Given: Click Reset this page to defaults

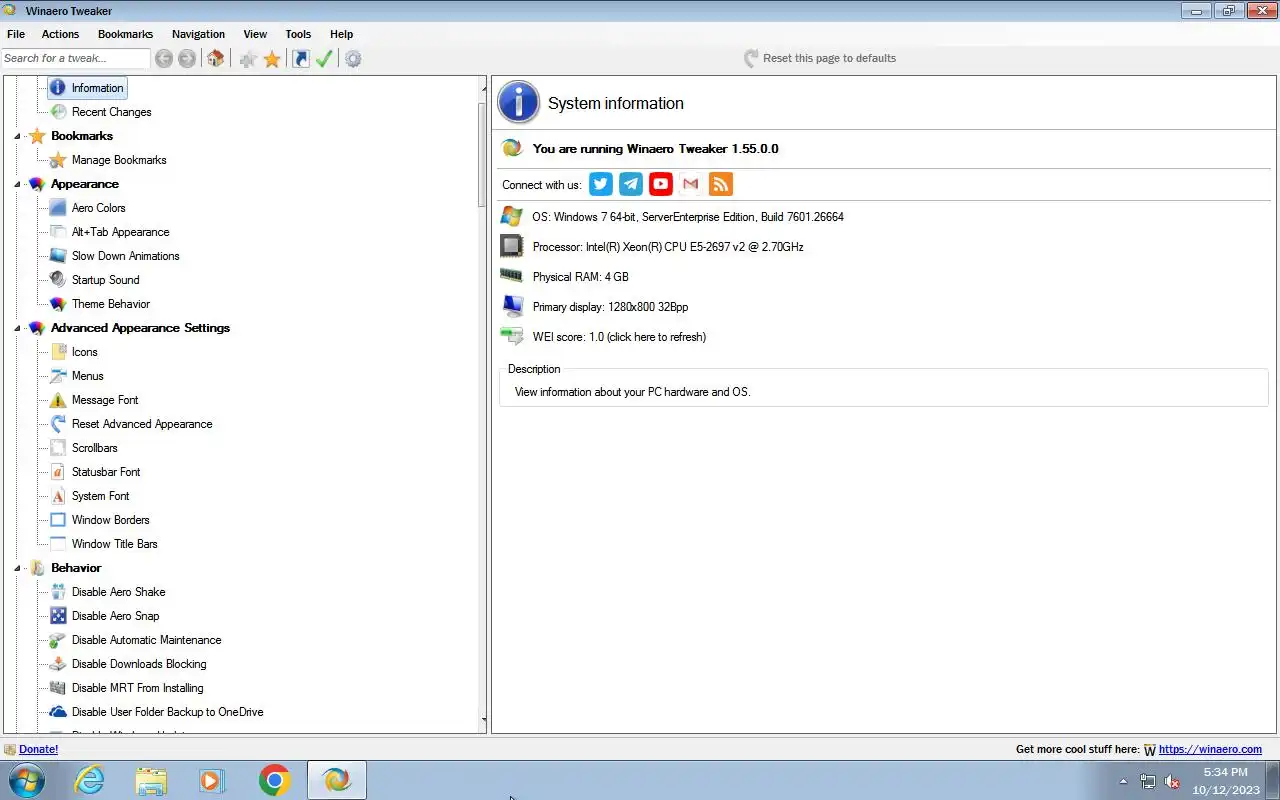Looking at the screenshot, I should click(x=820, y=58).
